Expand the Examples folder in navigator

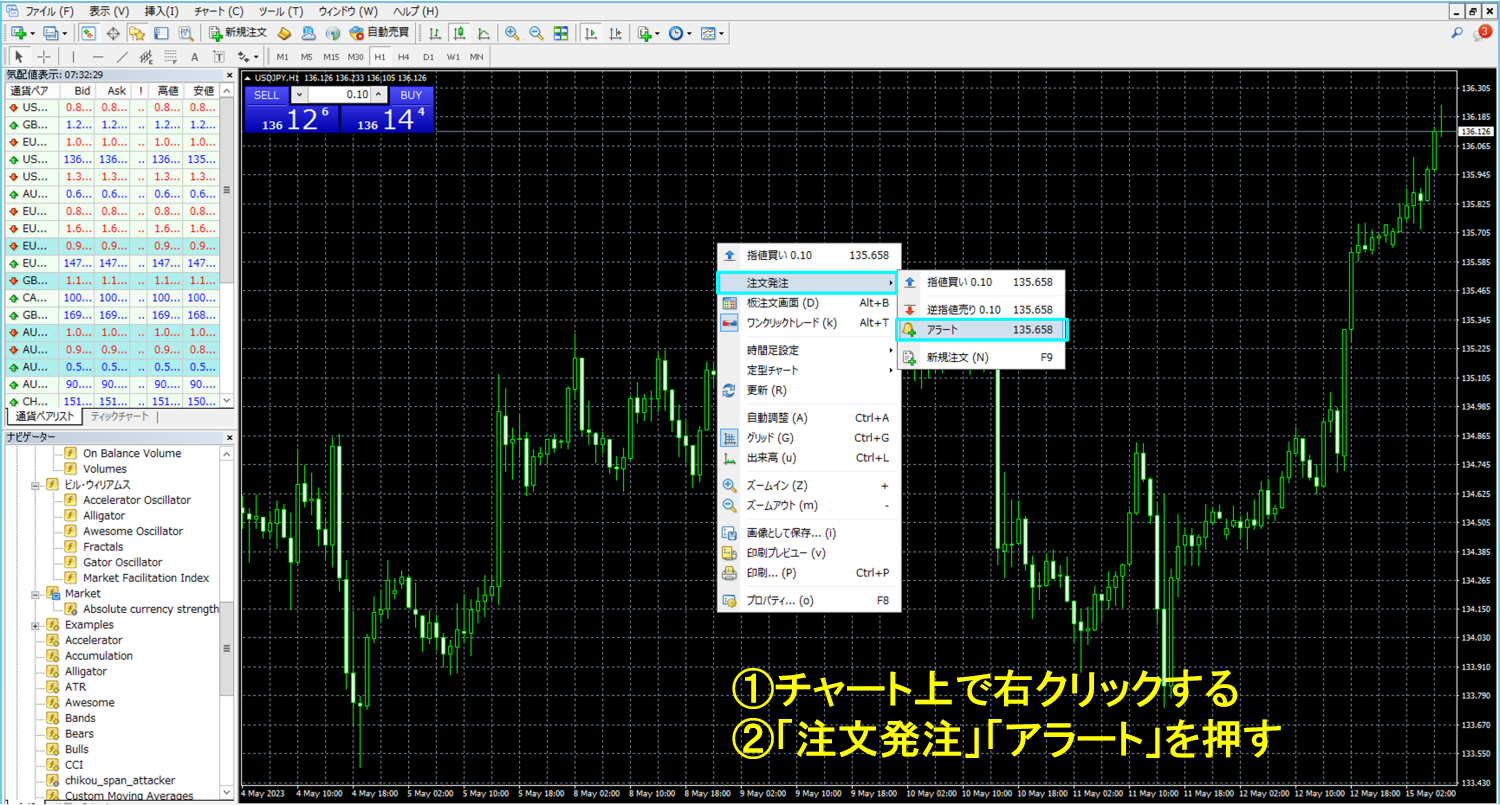(x=36, y=625)
